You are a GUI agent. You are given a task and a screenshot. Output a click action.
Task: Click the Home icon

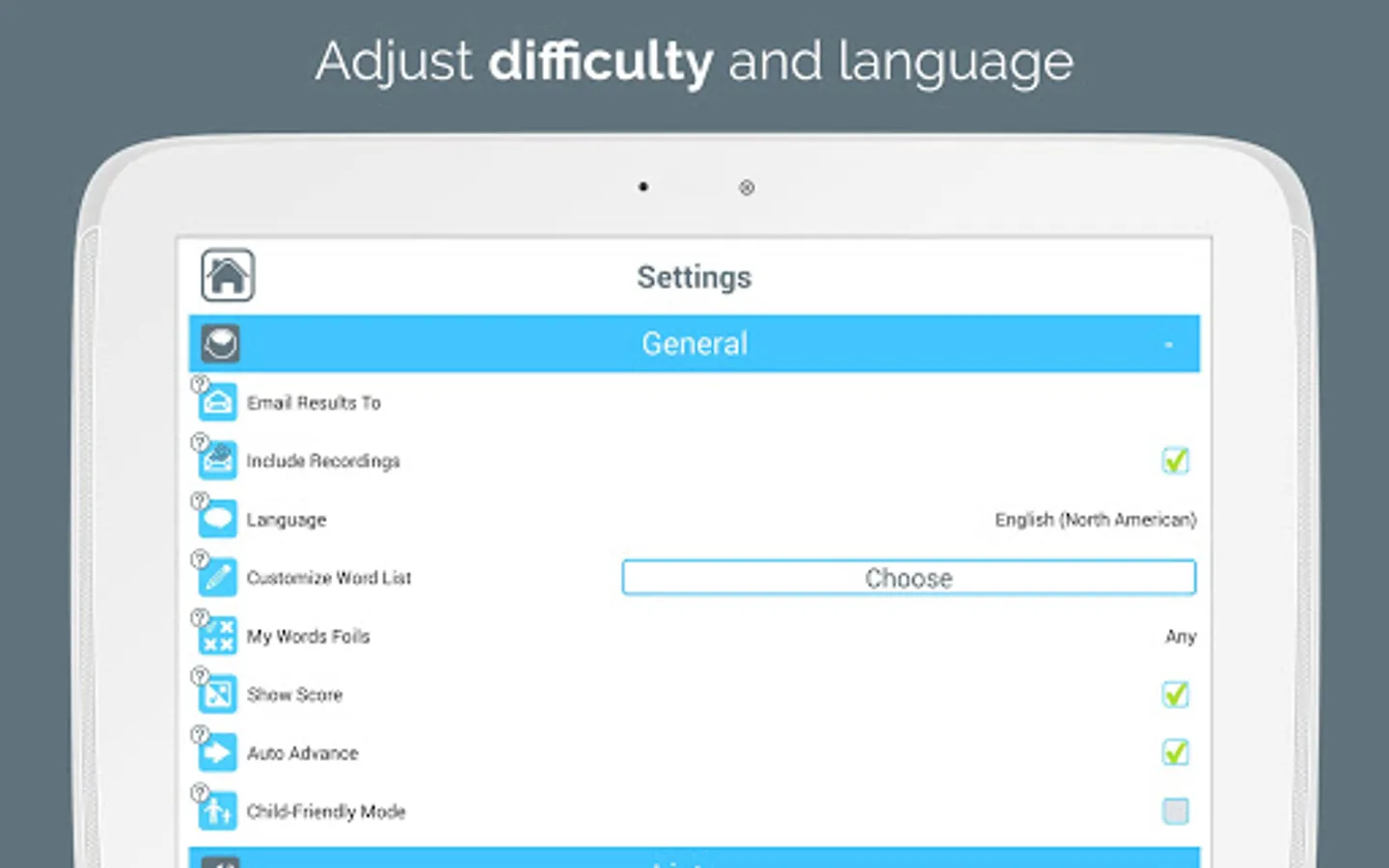pos(226,275)
